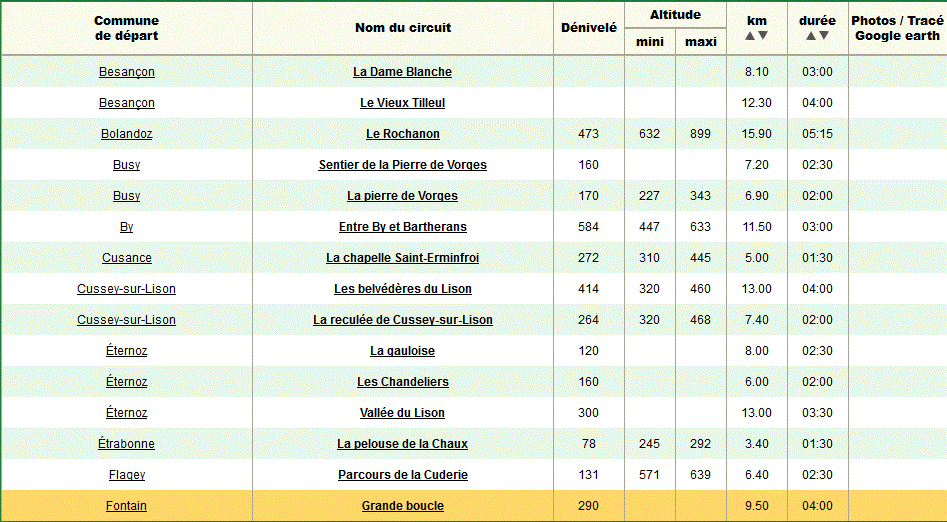Open the Le Rochanon circuit page
947x522 pixels.
click(402, 134)
